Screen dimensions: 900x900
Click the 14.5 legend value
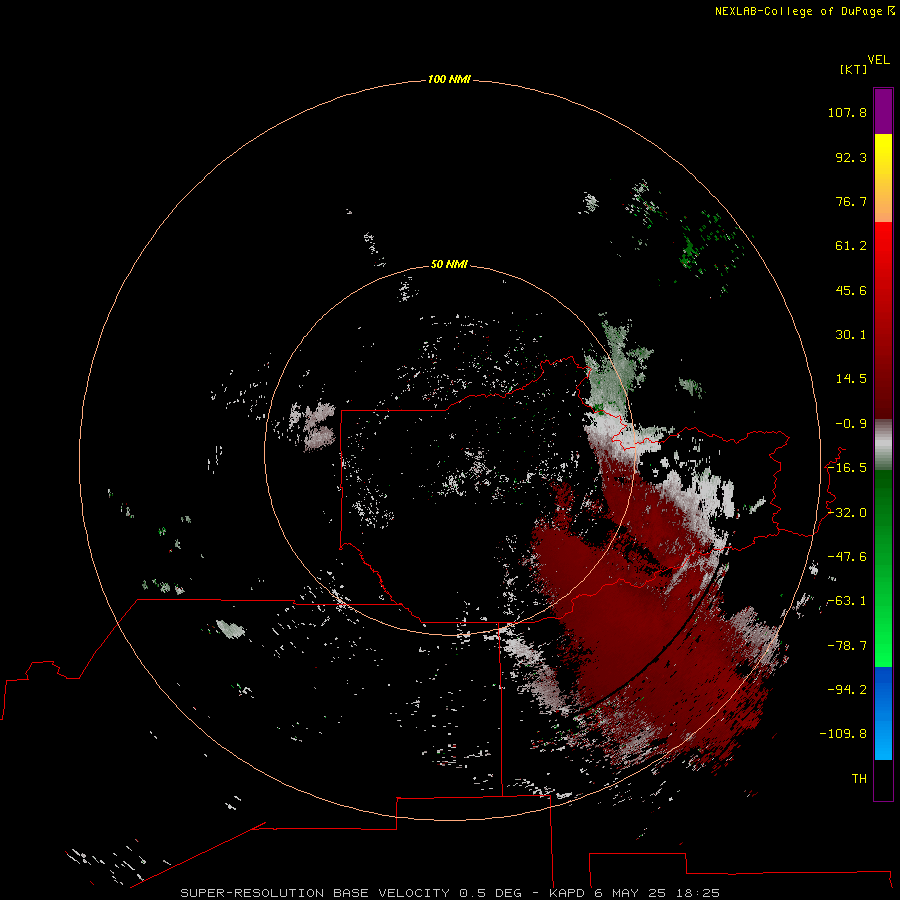click(851, 379)
